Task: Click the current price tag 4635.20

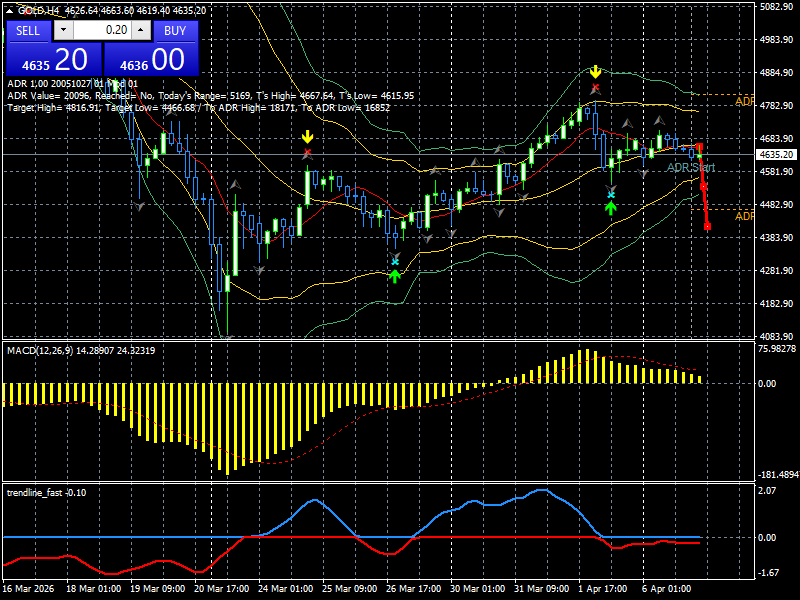Action: 777,155
